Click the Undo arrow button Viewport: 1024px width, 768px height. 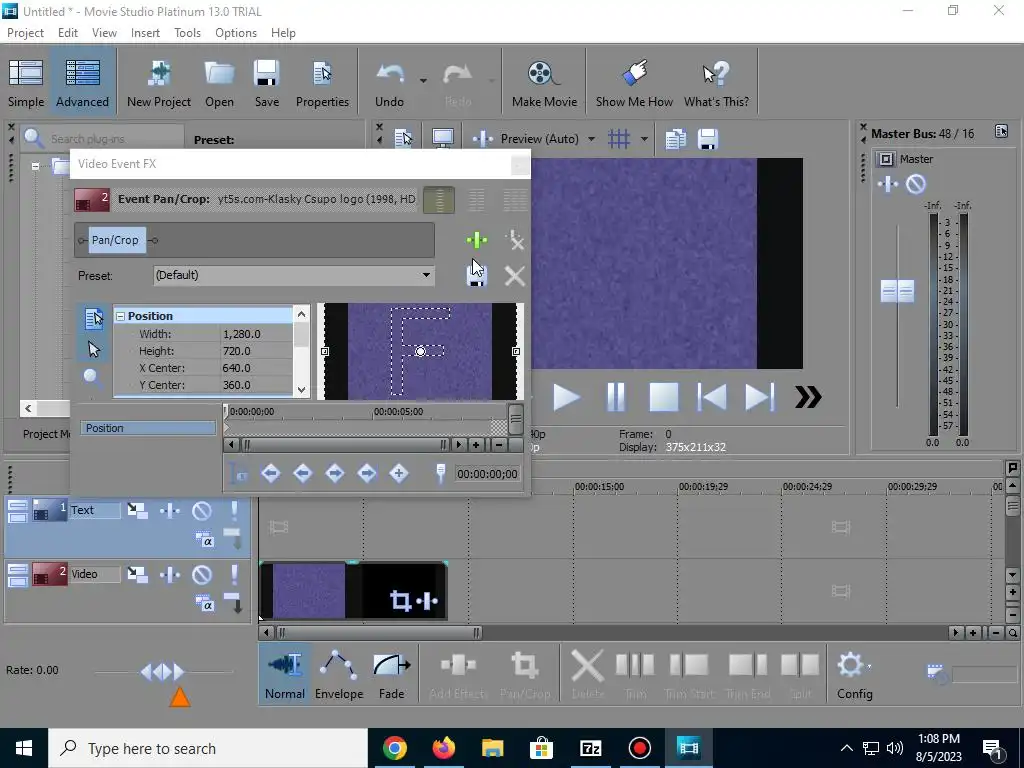pyautogui.click(x=390, y=83)
